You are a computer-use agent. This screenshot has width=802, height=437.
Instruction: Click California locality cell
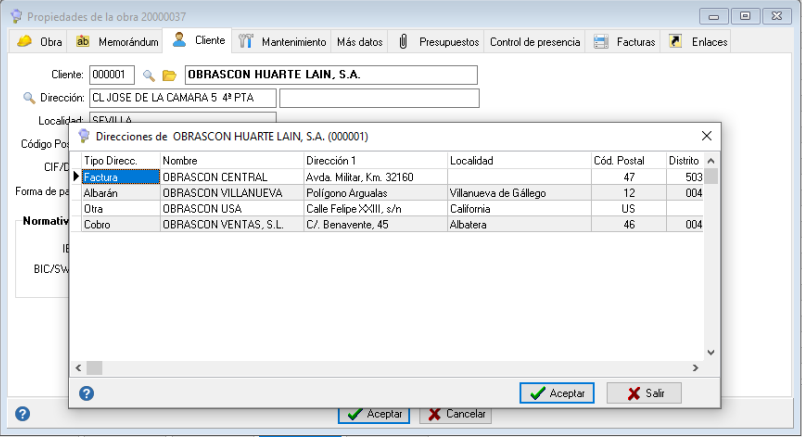tap(519, 209)
